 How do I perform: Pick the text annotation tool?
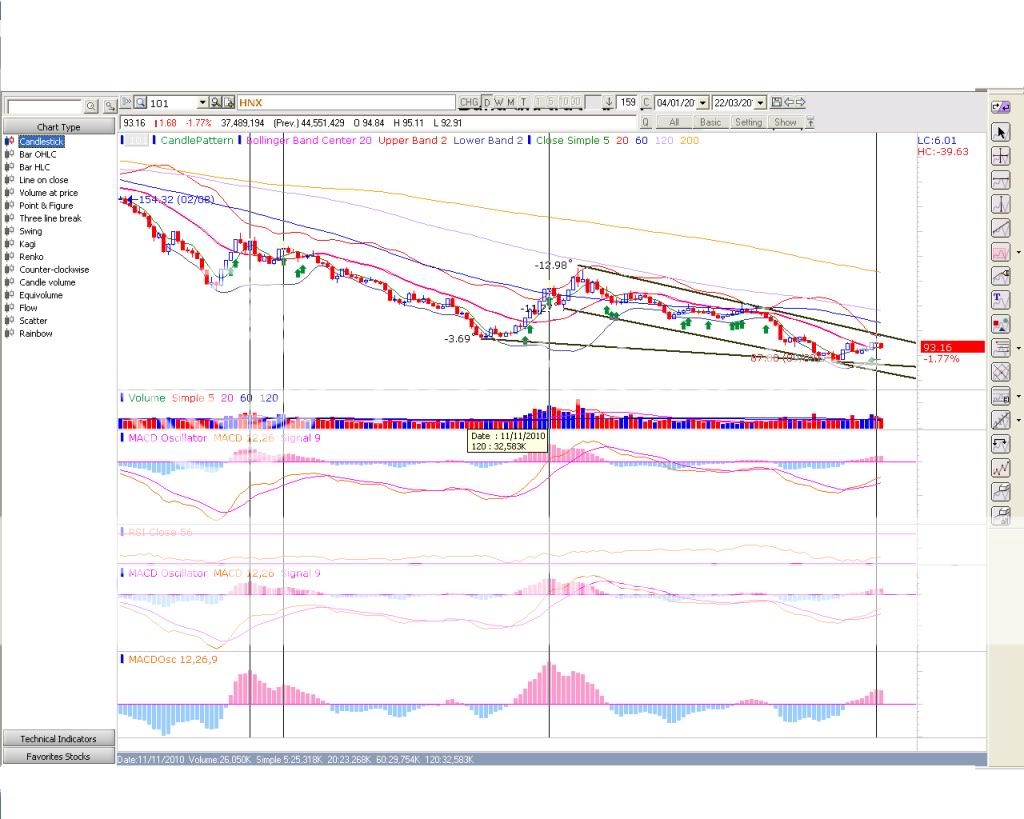1000,299
